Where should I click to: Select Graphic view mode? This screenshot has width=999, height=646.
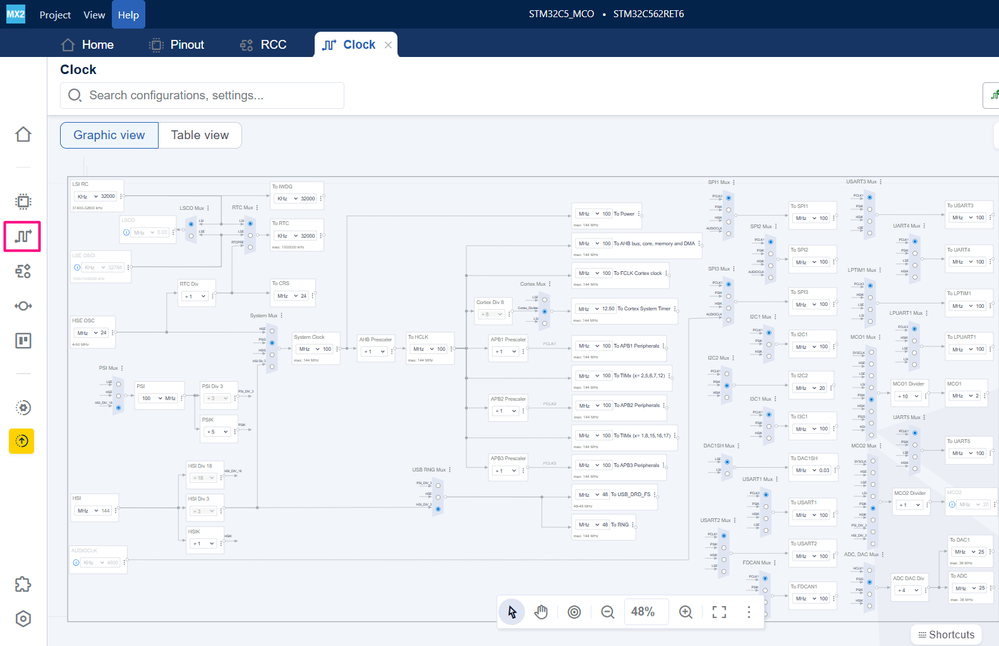tap(109, 135)
